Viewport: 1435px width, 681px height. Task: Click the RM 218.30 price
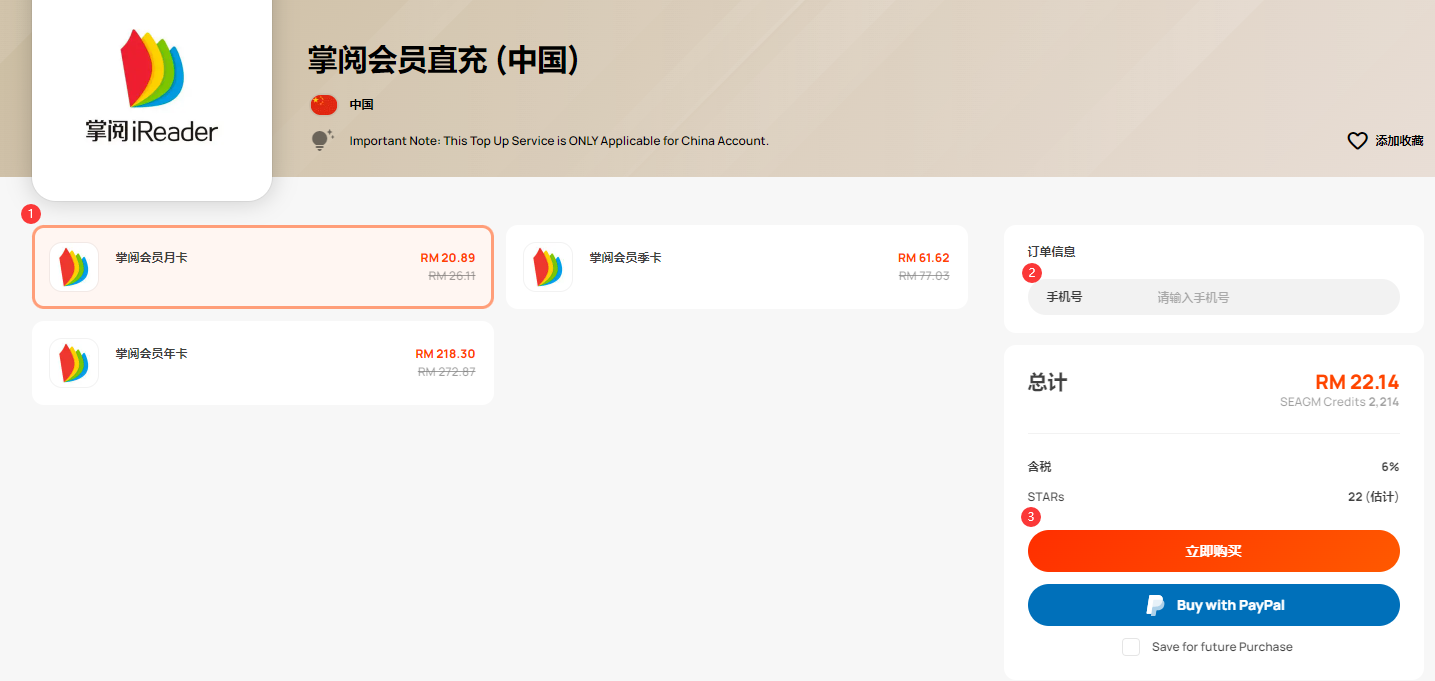point(445,354)
